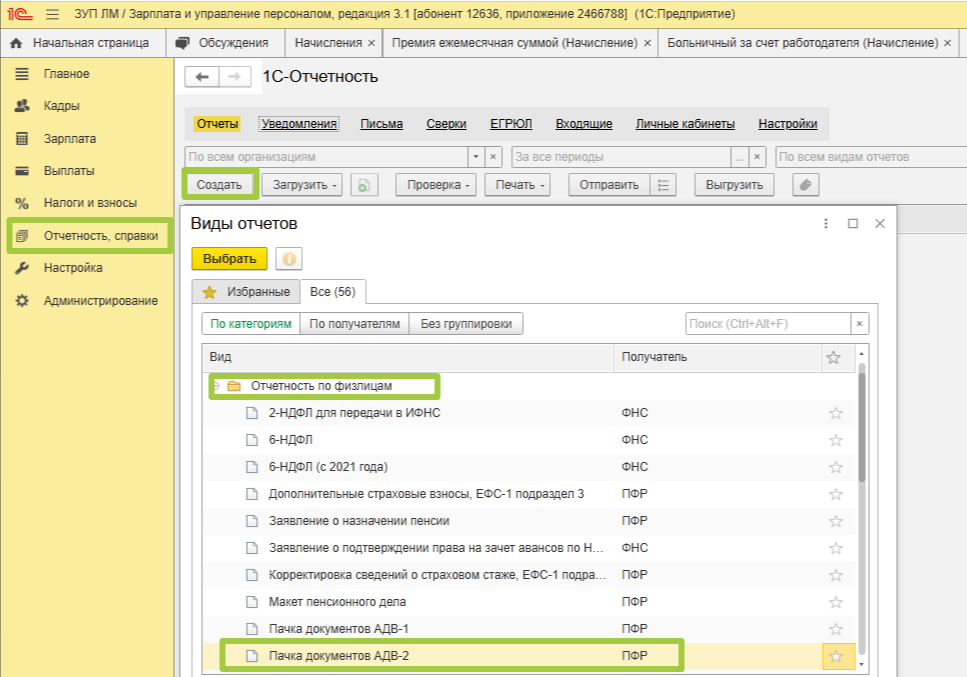967x677 pixels.
Task: Select По категориям grouping
Action: (x=251, y=324)
